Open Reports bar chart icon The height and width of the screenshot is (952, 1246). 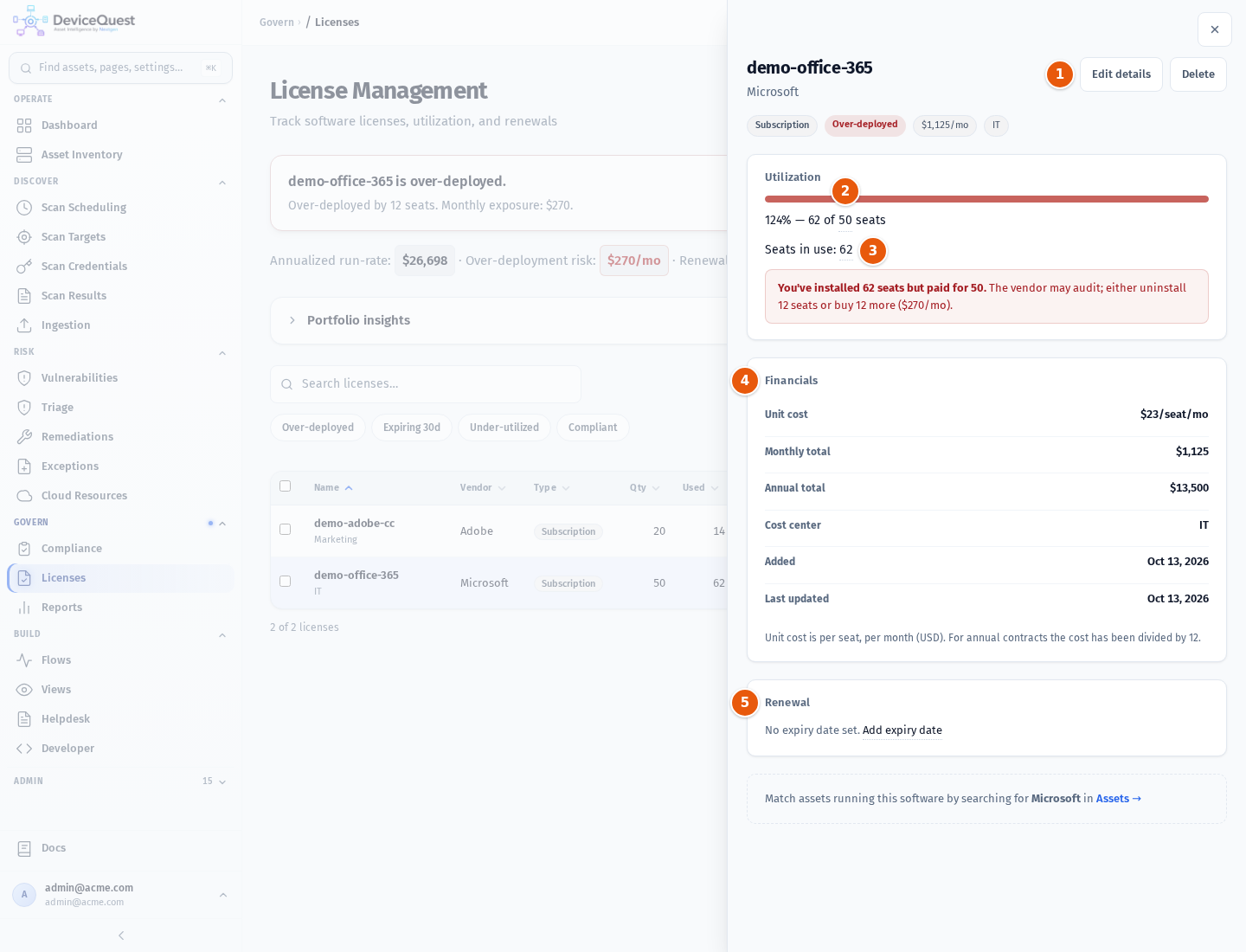(24, 608)
